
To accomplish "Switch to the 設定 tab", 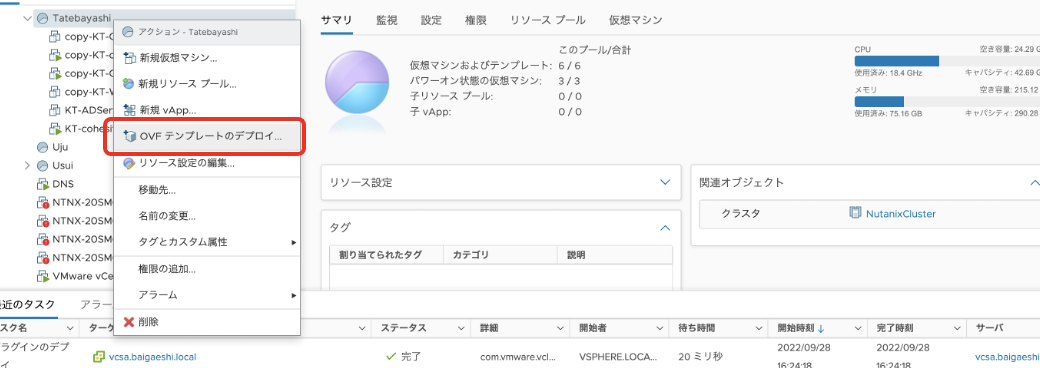I will coord(431,20).
